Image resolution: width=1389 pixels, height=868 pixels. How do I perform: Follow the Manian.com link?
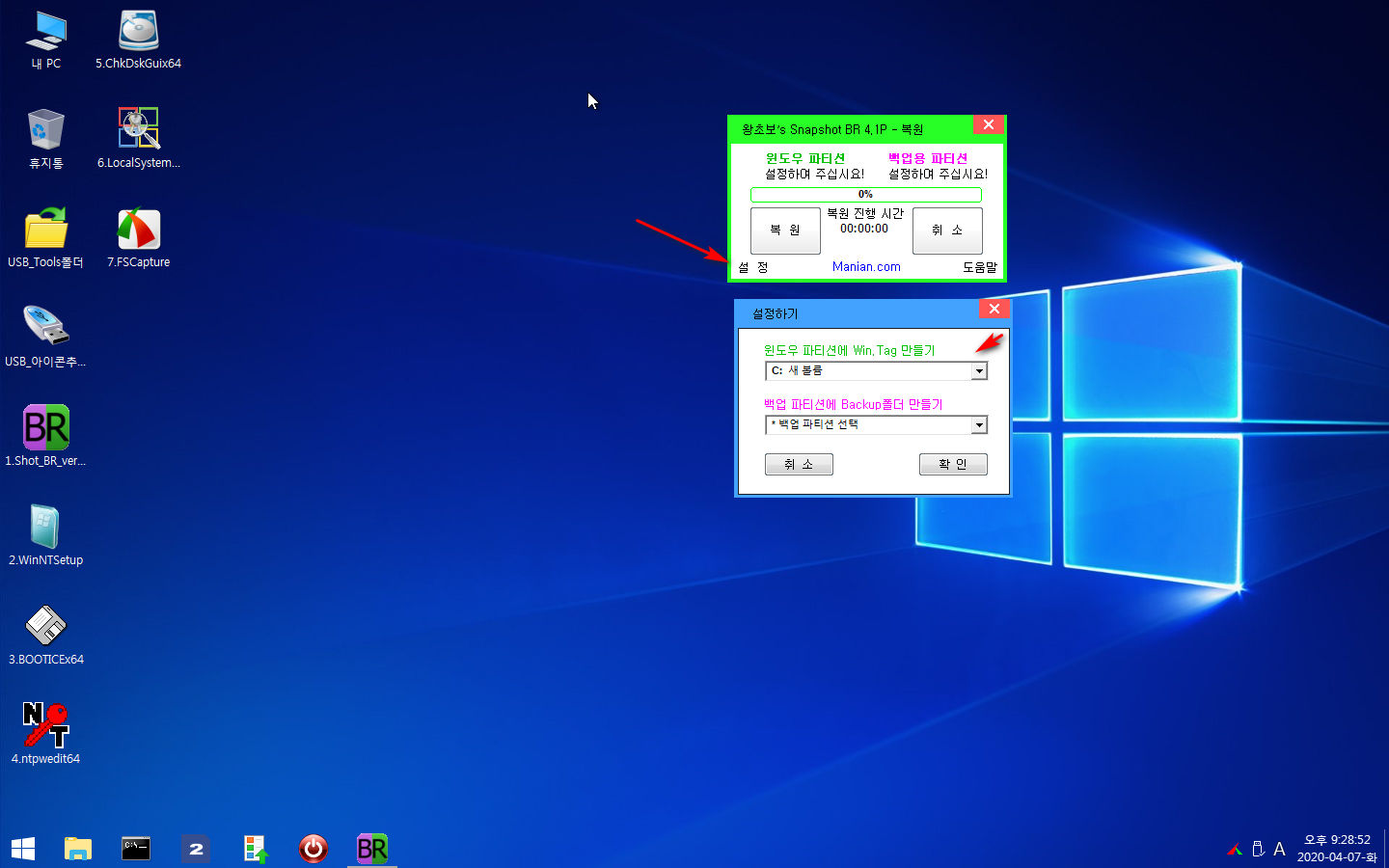coord(866,267)
